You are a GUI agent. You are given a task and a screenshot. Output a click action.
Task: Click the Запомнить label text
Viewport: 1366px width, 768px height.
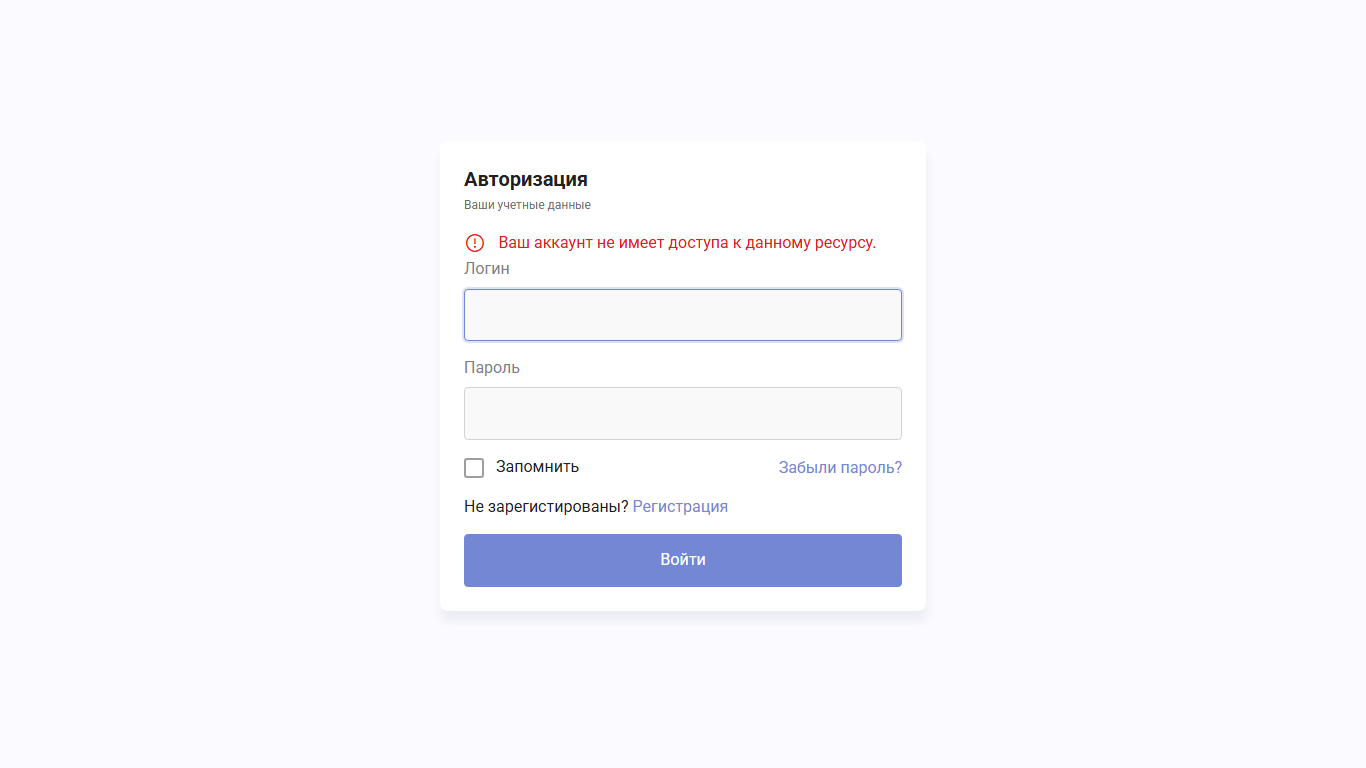(x=537, y=467)
